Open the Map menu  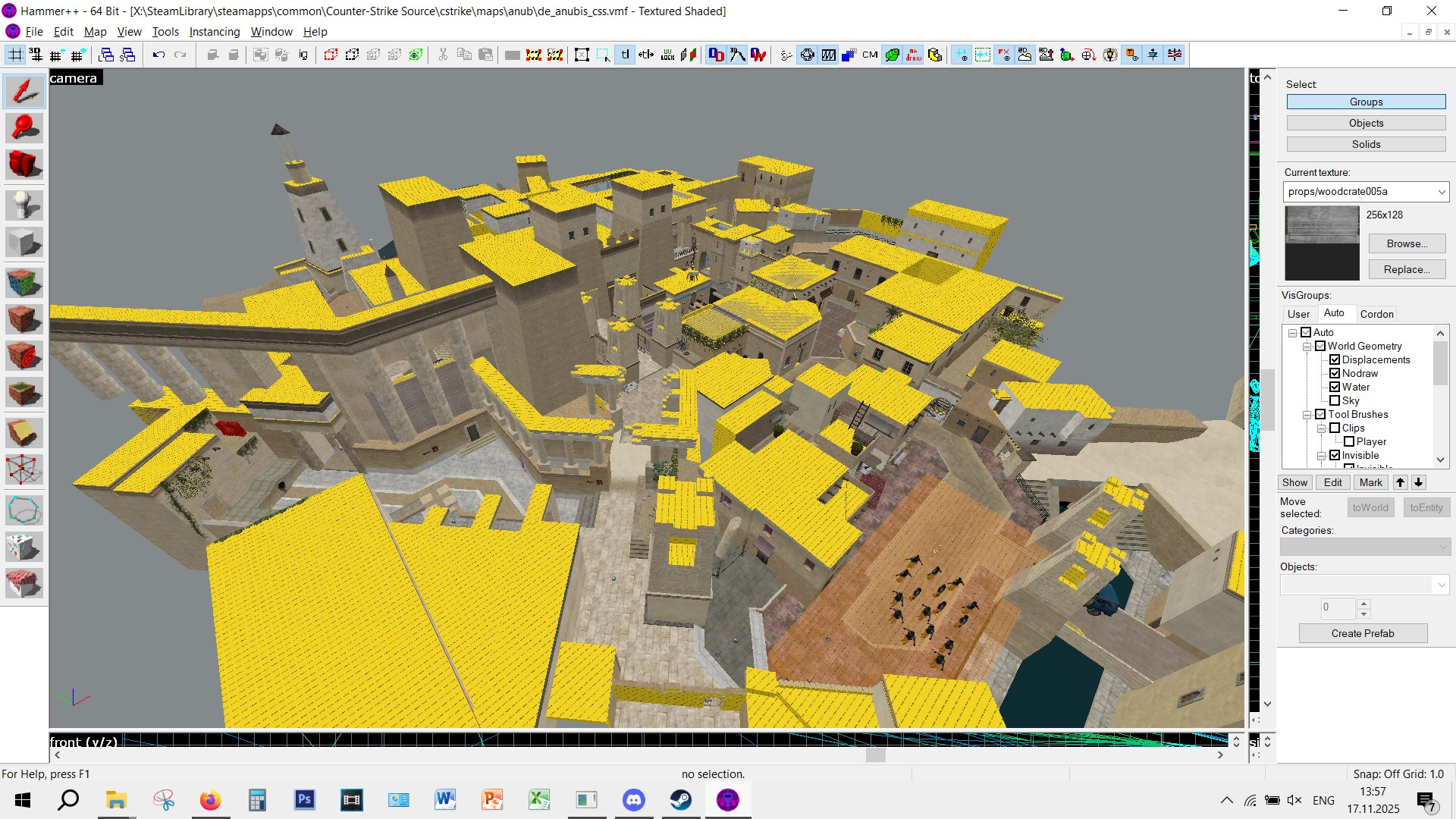pyautogui.click(x=95, y=32)
